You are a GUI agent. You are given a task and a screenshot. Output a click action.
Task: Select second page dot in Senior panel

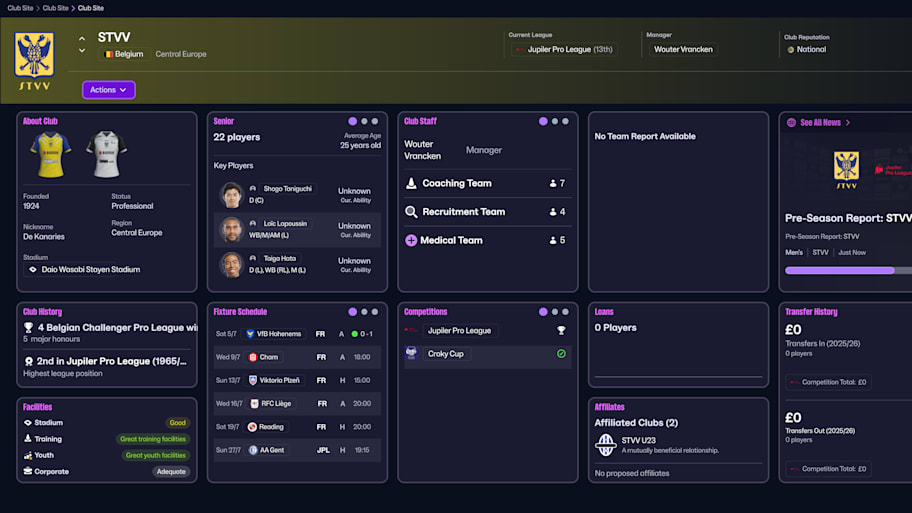(x=364, y=121)
